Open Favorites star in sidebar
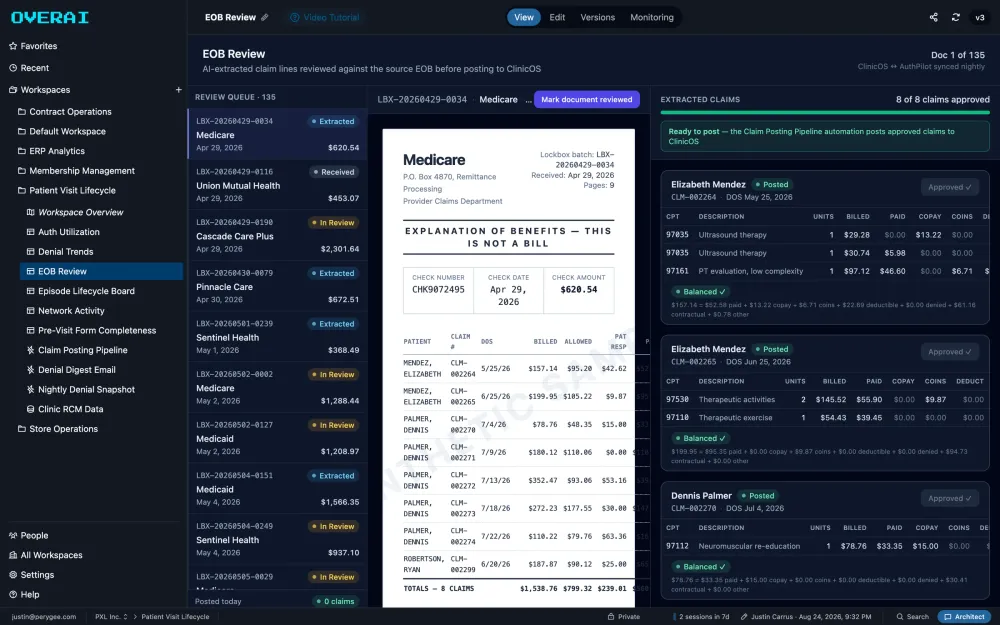 13,46
